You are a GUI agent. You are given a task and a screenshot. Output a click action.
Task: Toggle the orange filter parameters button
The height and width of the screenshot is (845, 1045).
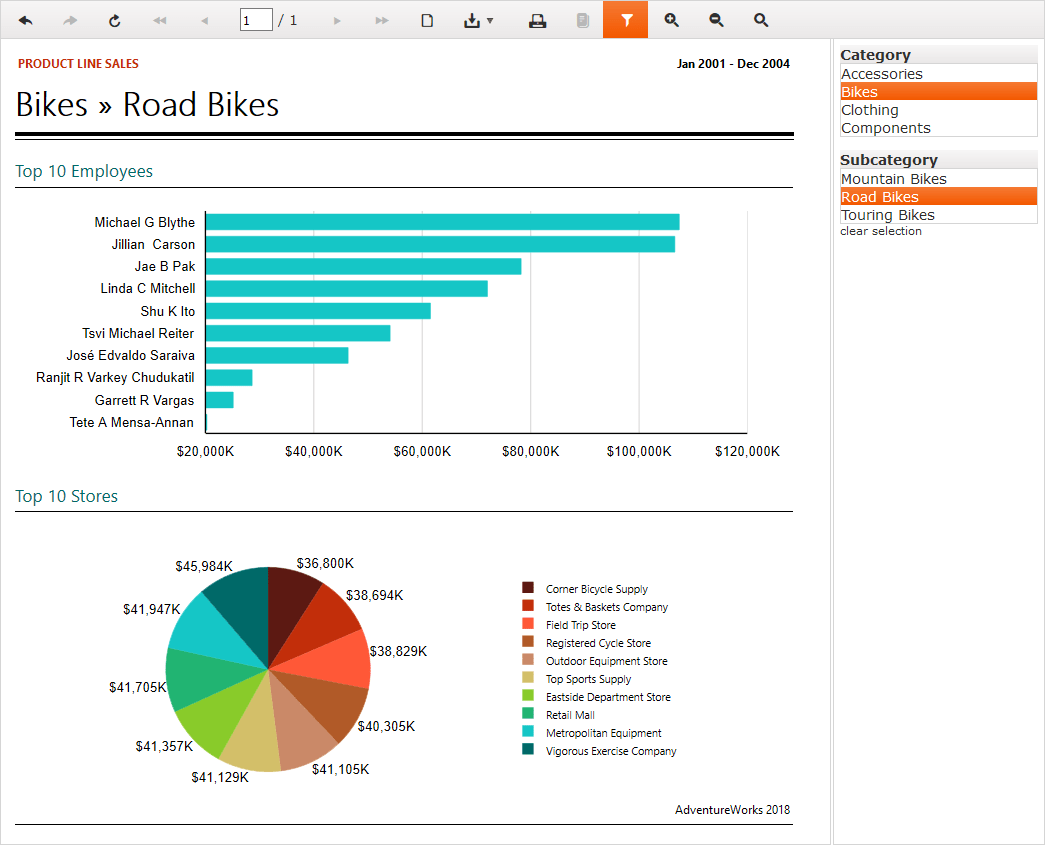pyautogui.click(x=625, y=20)
